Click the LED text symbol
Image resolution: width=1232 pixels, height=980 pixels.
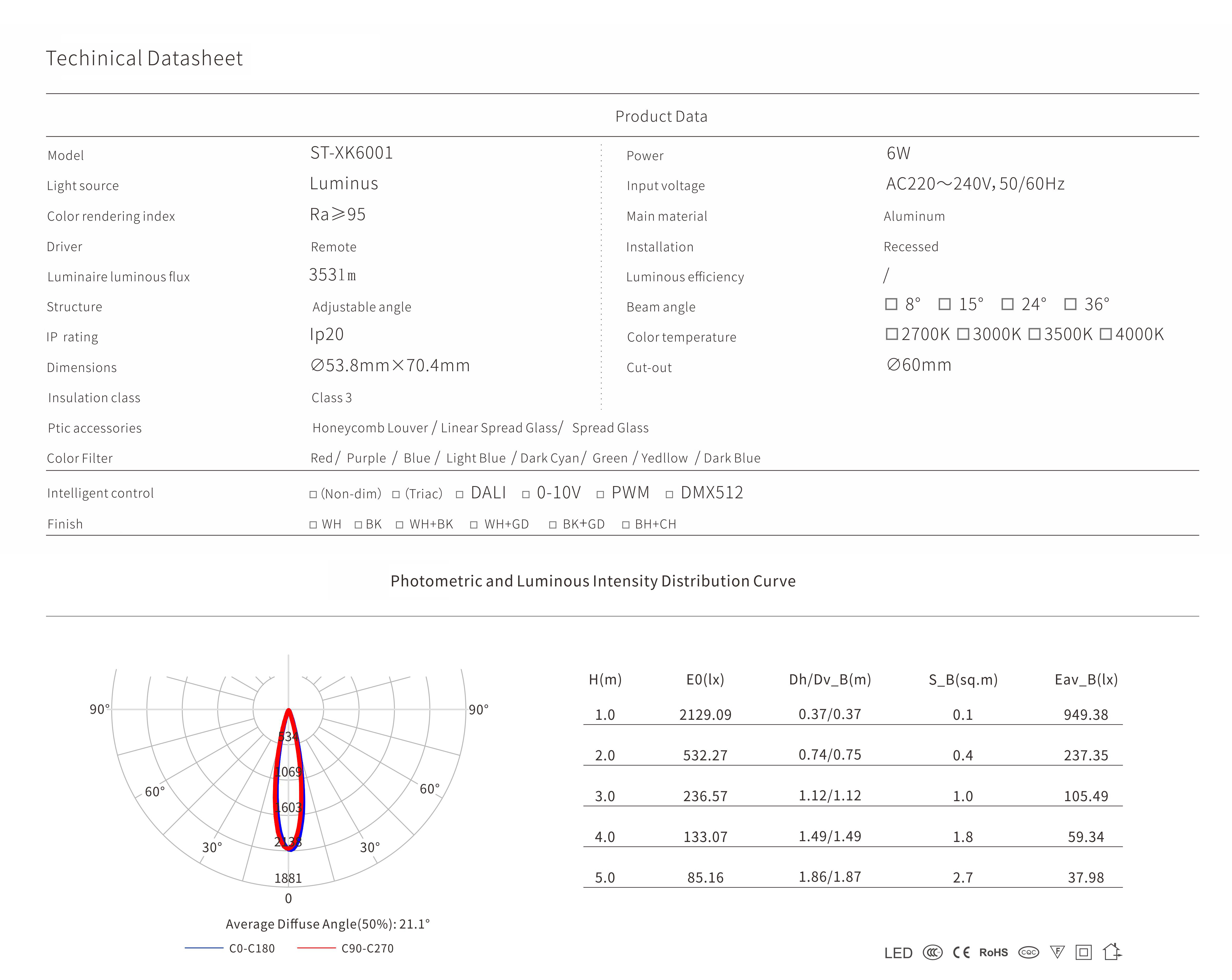(x=898, y=953)
